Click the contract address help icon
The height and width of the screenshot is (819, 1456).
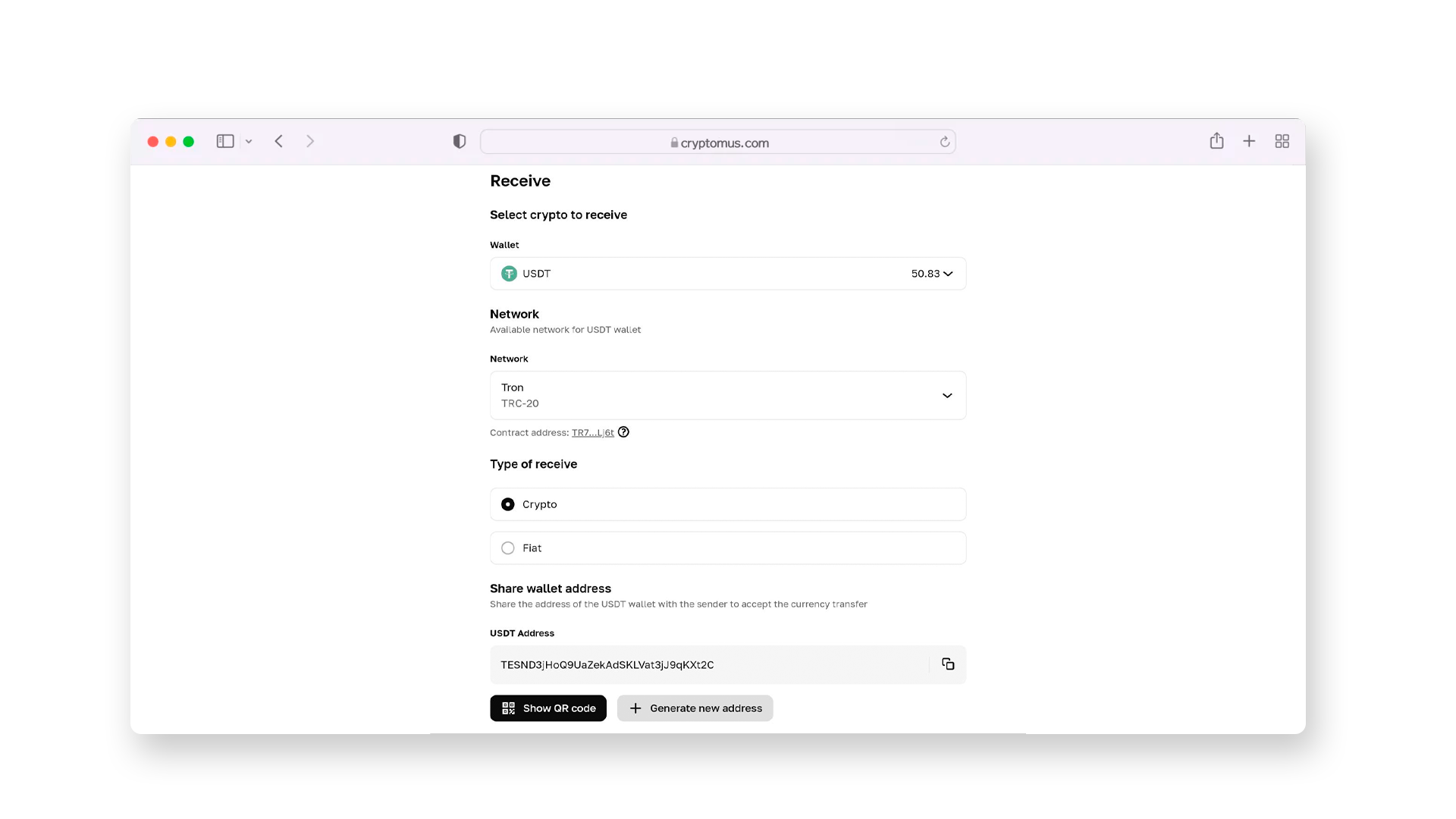[623, 432]
